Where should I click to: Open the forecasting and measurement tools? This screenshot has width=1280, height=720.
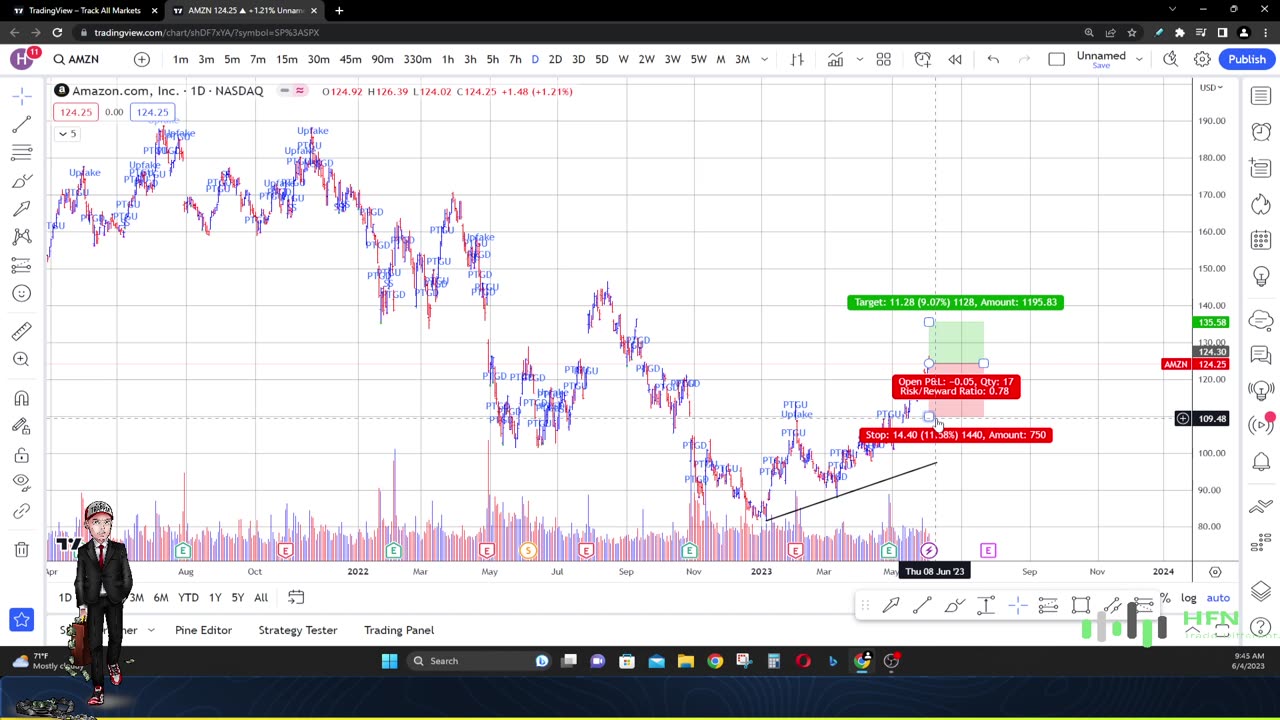[21, 265]
